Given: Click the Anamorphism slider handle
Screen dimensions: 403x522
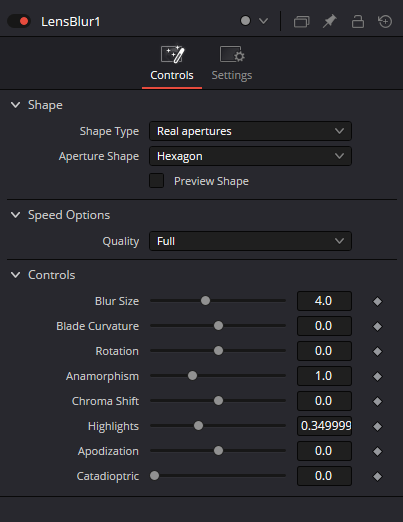Looking at the screenshot, I should click(x=192, y=376).
